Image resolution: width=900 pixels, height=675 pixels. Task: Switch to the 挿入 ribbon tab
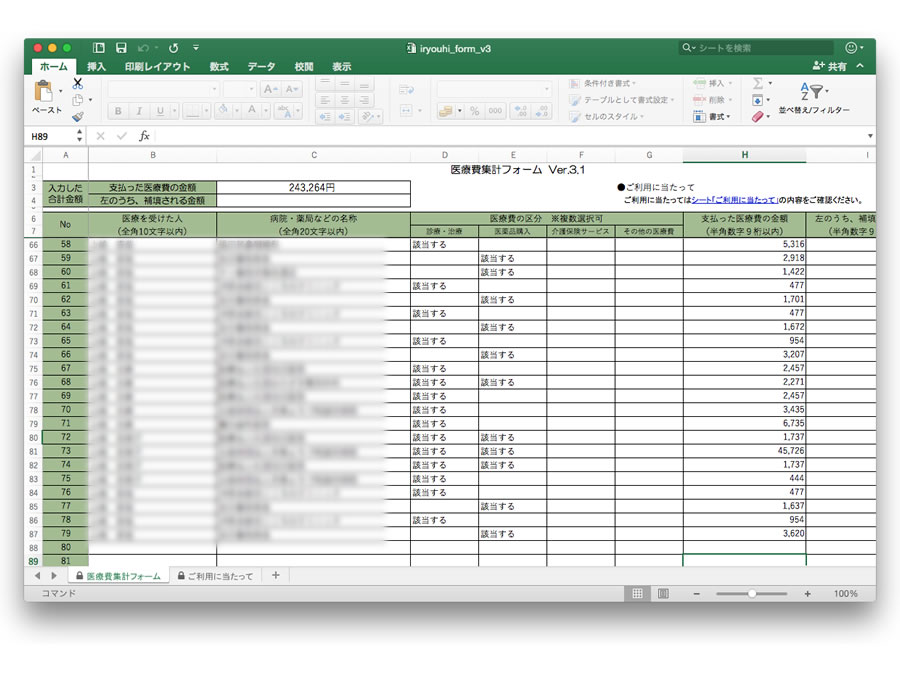pyautogui.click(x=96, y=67)
